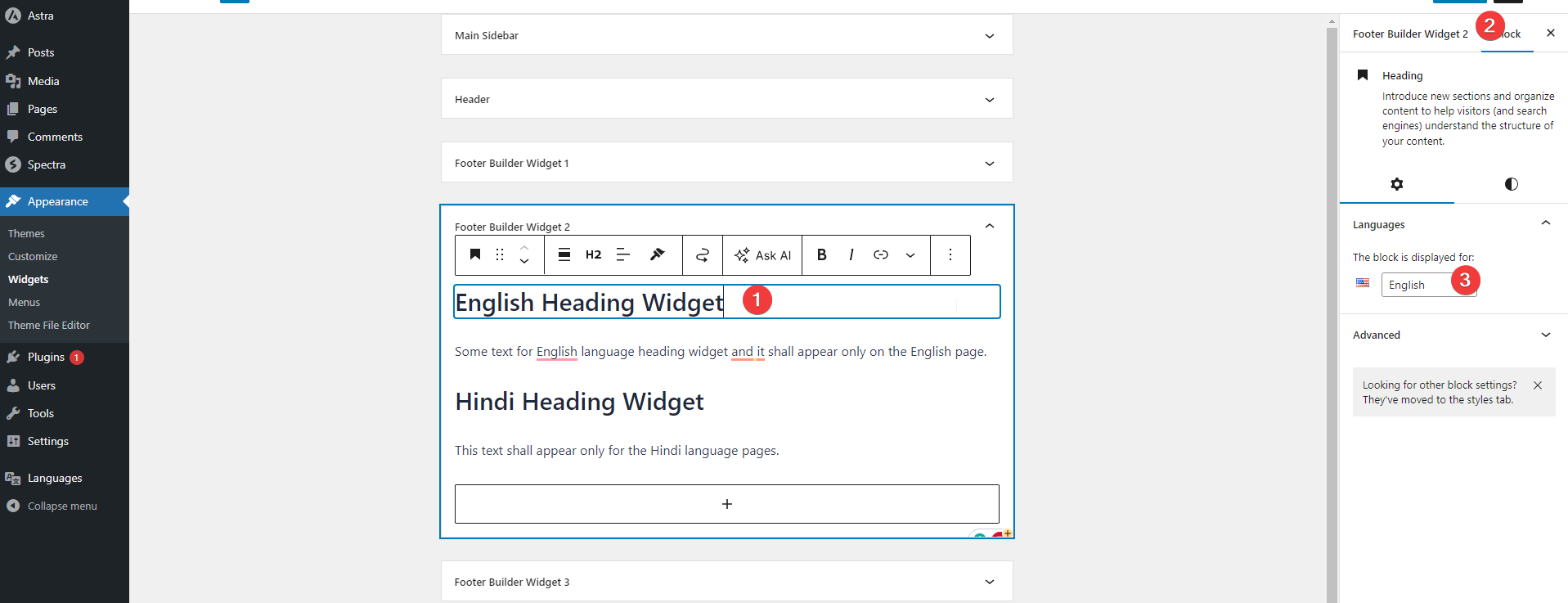This screenshot has width=1568, height=603.
Task: Open the English language dropdown
Action: point(1429,285)
